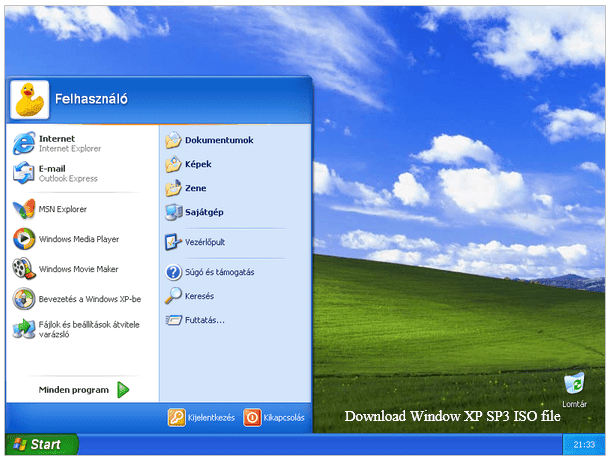Viewport: 611px width, 464px height.
Task: Click the Kijelentkezés button text
Action: pyautogui.click(x=211, y=418)
